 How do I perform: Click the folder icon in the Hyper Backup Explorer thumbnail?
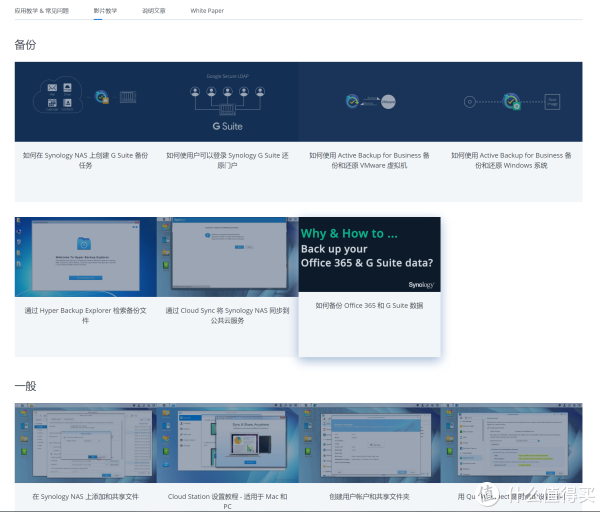(x=84, y=243)
